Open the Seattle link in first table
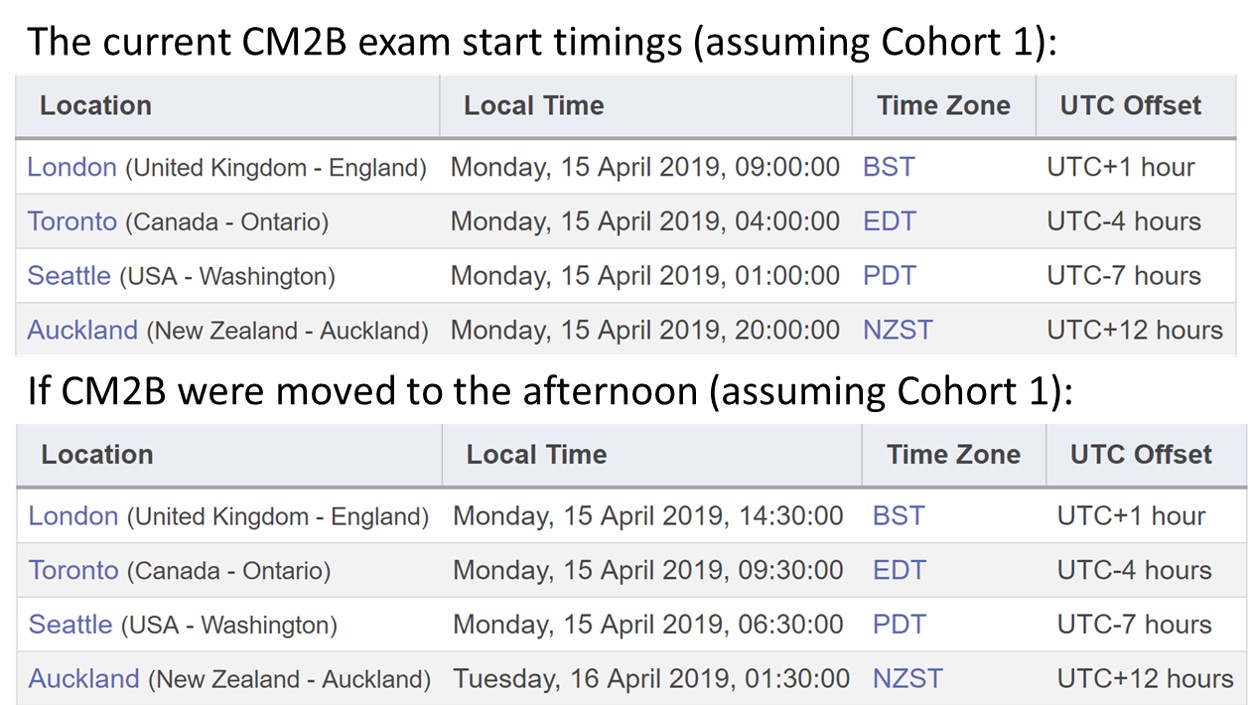Viewport: 1252px width, 705px height. point(69,275)
